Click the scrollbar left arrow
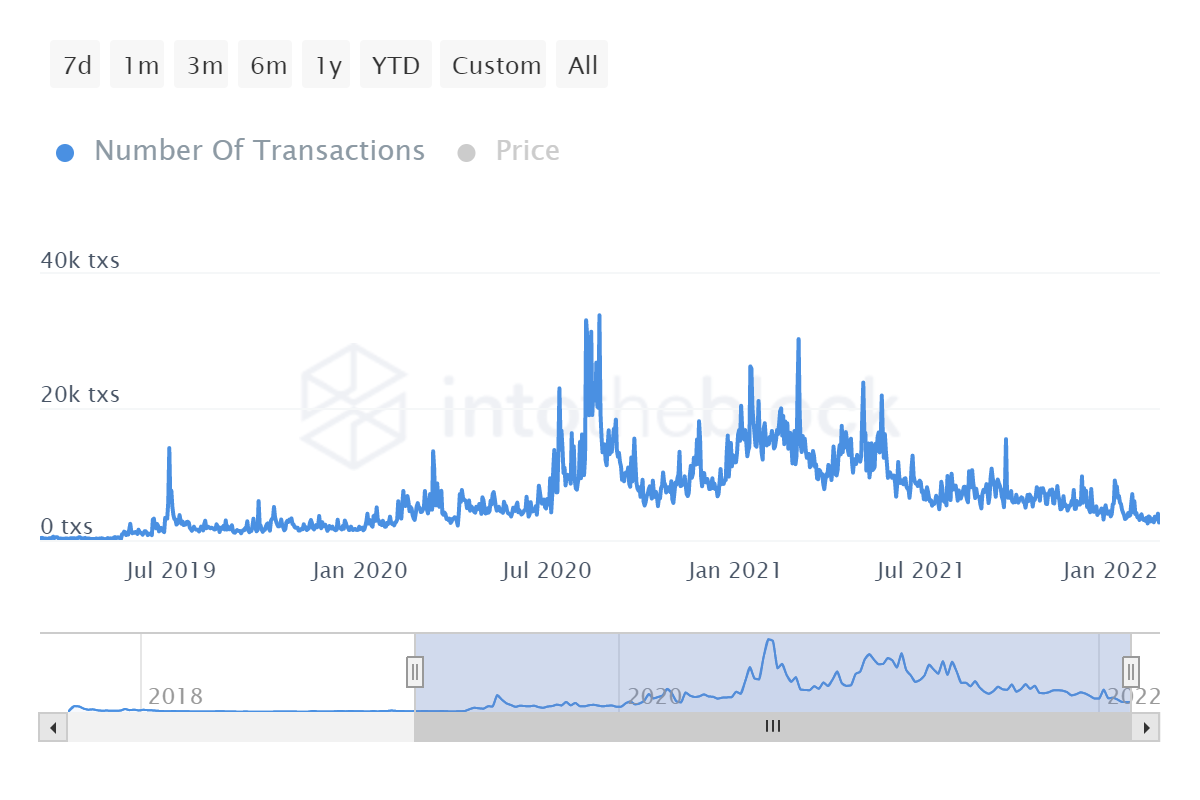The width and height of the screenshot is (1200, 800). (x=52, y=727)
